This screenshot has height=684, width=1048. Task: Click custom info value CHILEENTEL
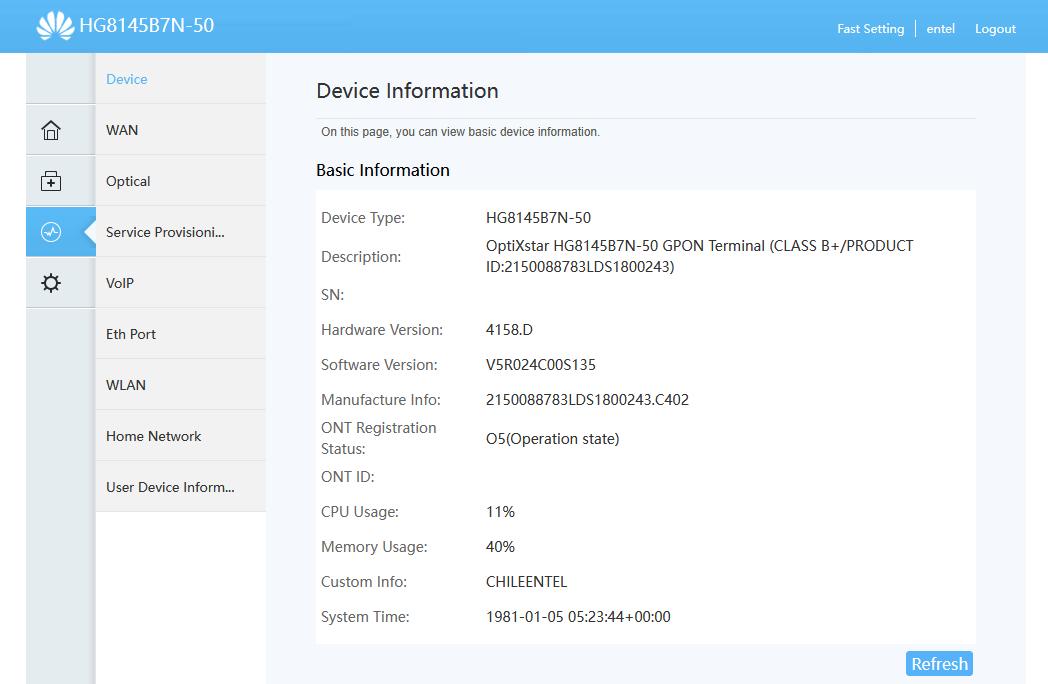click(526, 582)
